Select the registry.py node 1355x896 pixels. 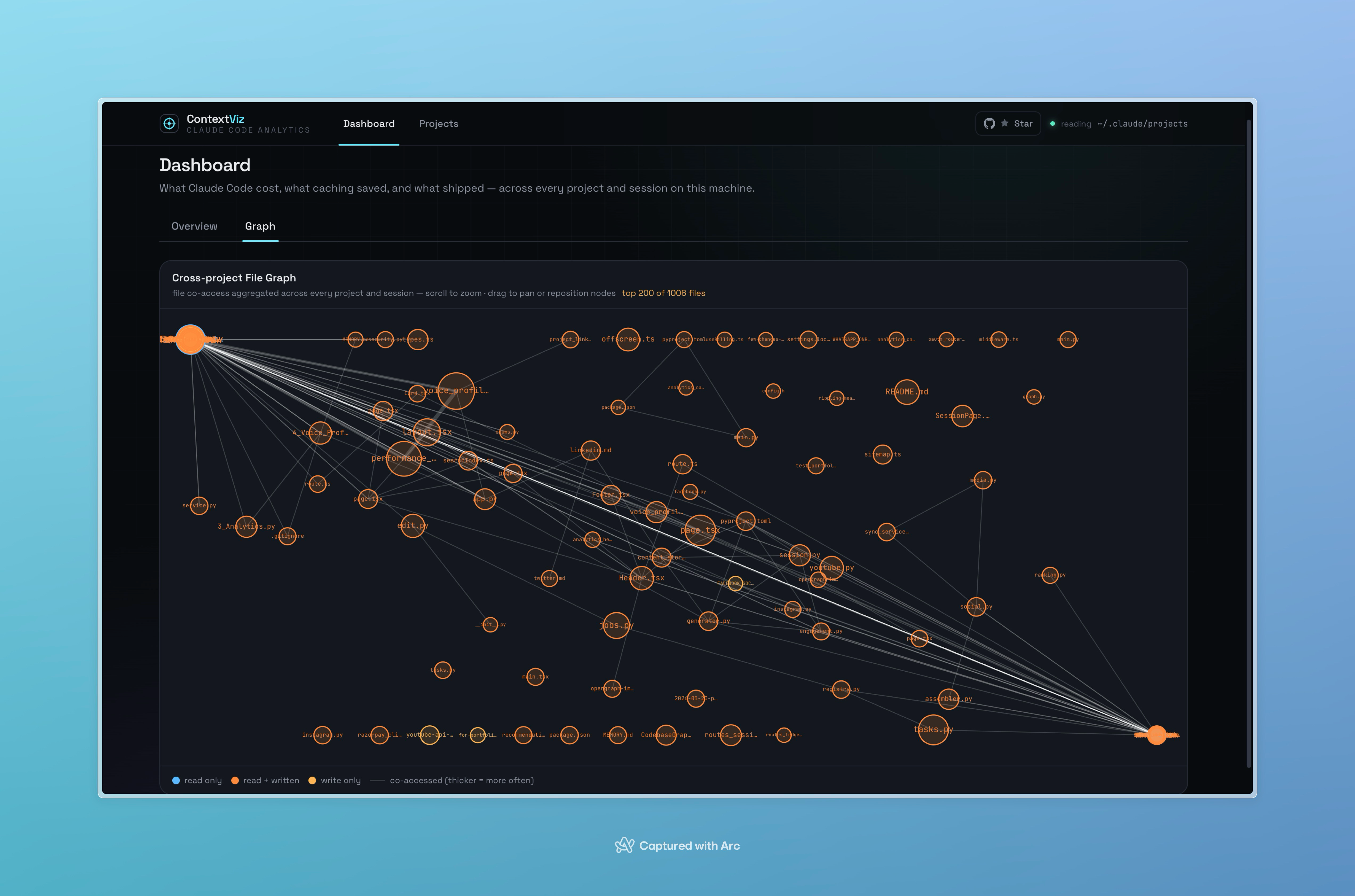(840, 689)
